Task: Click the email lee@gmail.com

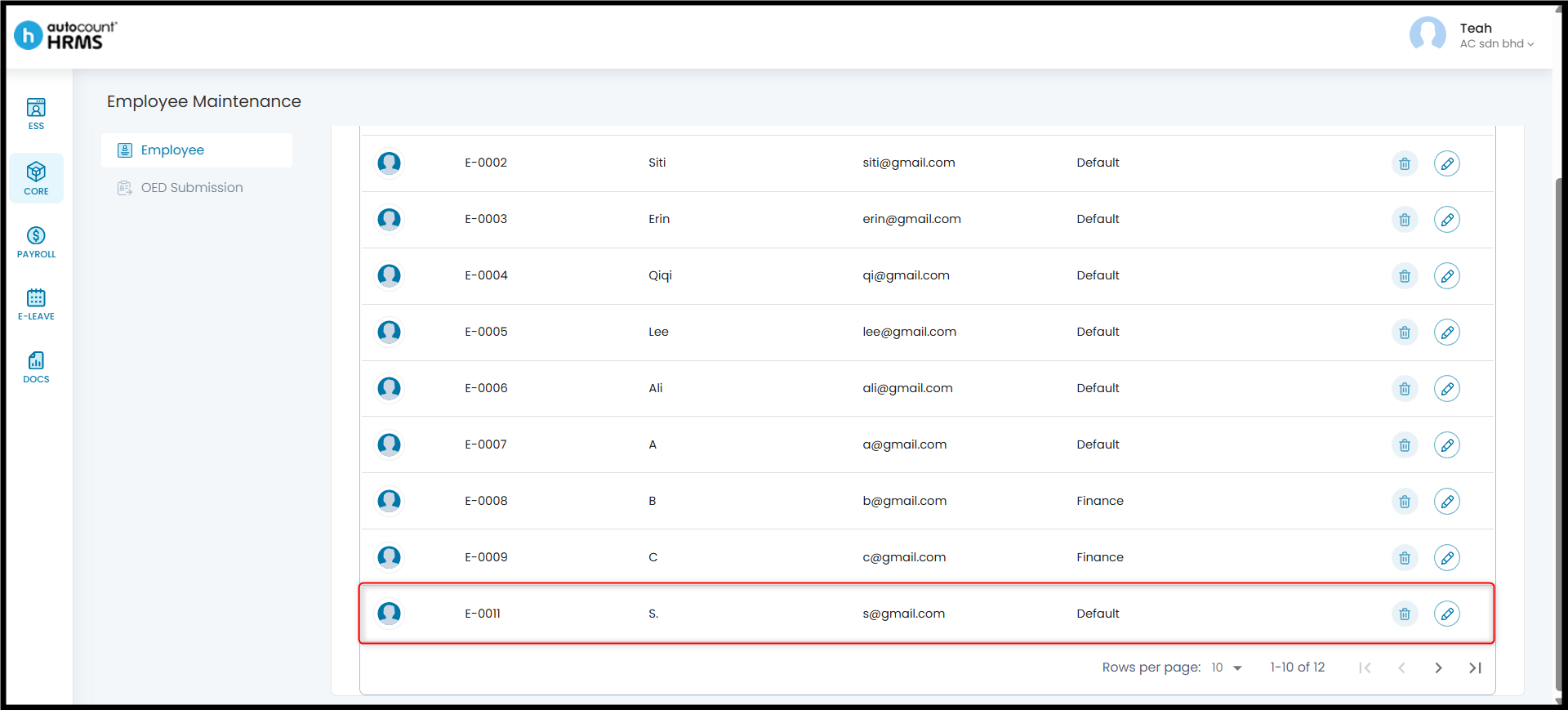Action: [x=909, y=332]
